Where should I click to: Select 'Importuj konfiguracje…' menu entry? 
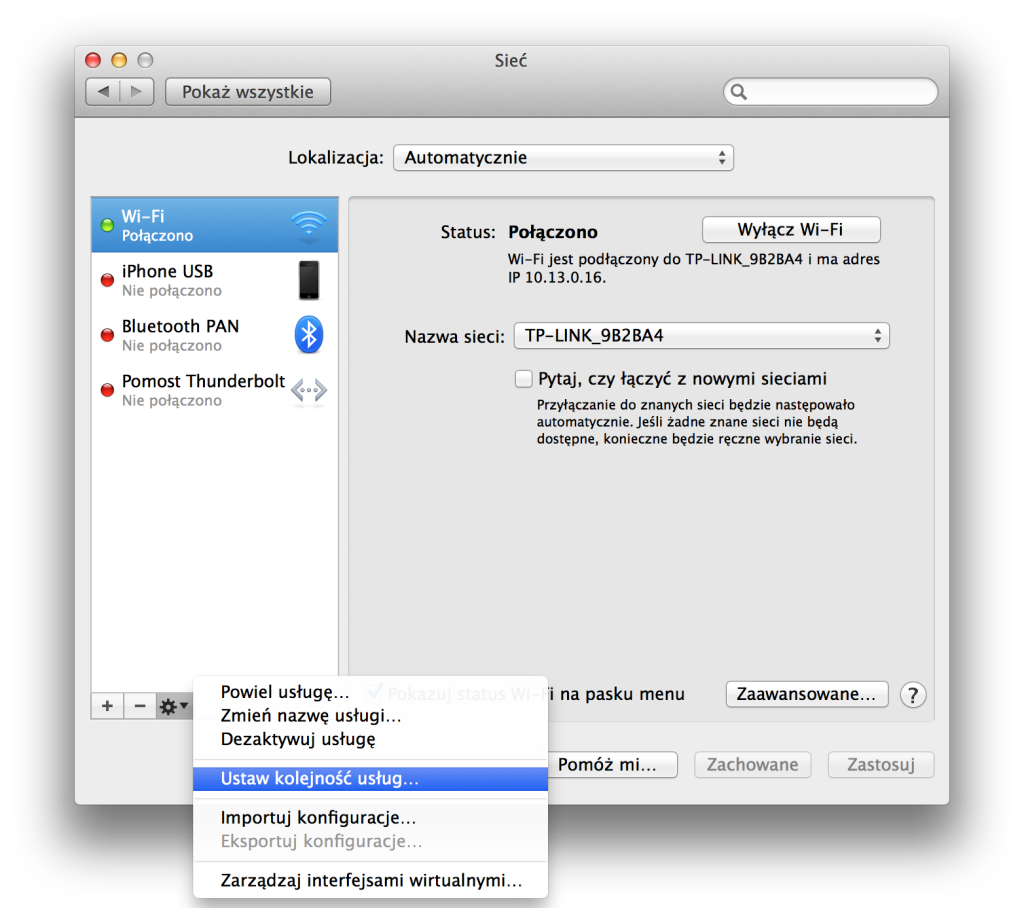coord(318,818)
